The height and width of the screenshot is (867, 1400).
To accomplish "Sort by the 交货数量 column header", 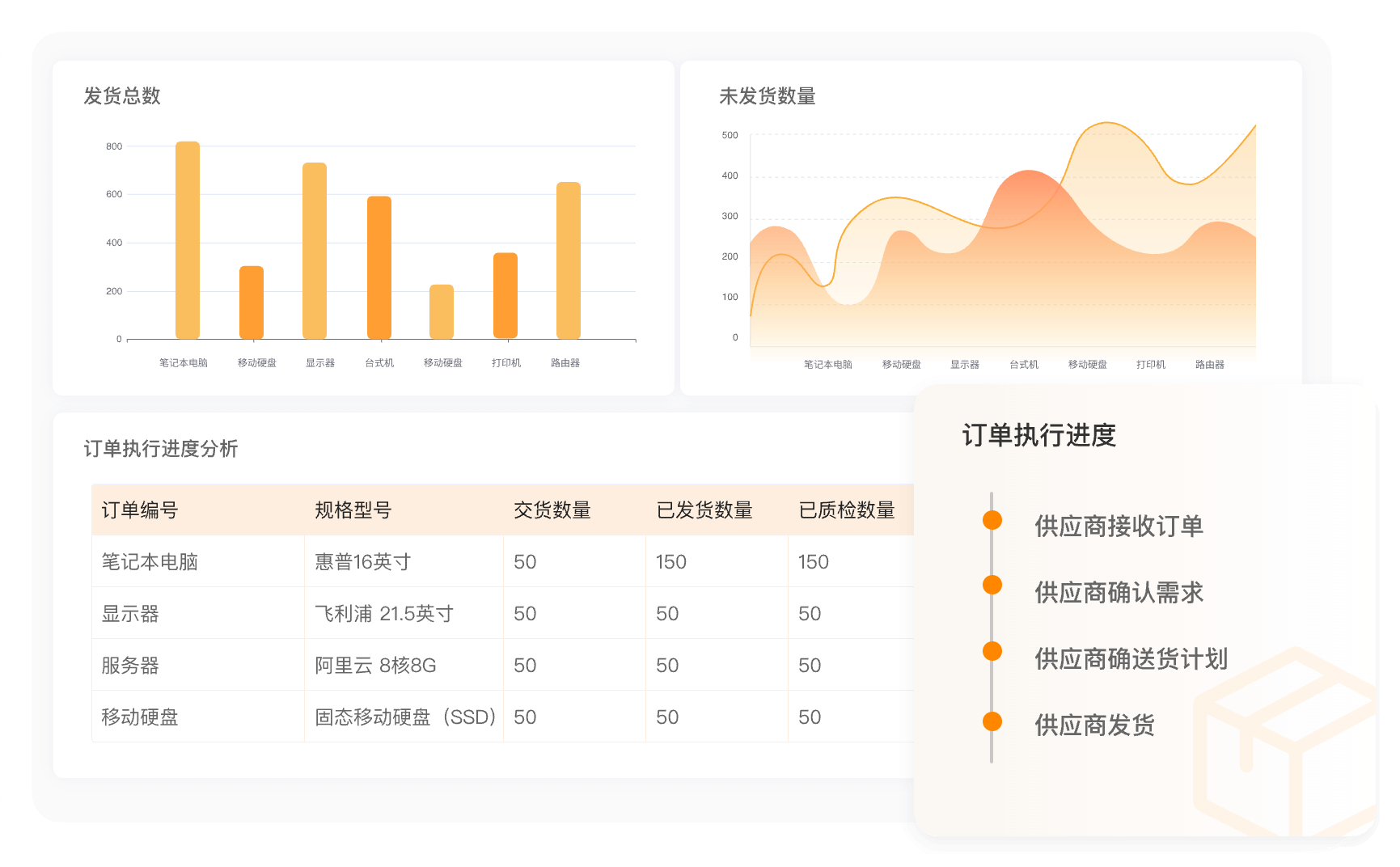I will tap(552, 510).
